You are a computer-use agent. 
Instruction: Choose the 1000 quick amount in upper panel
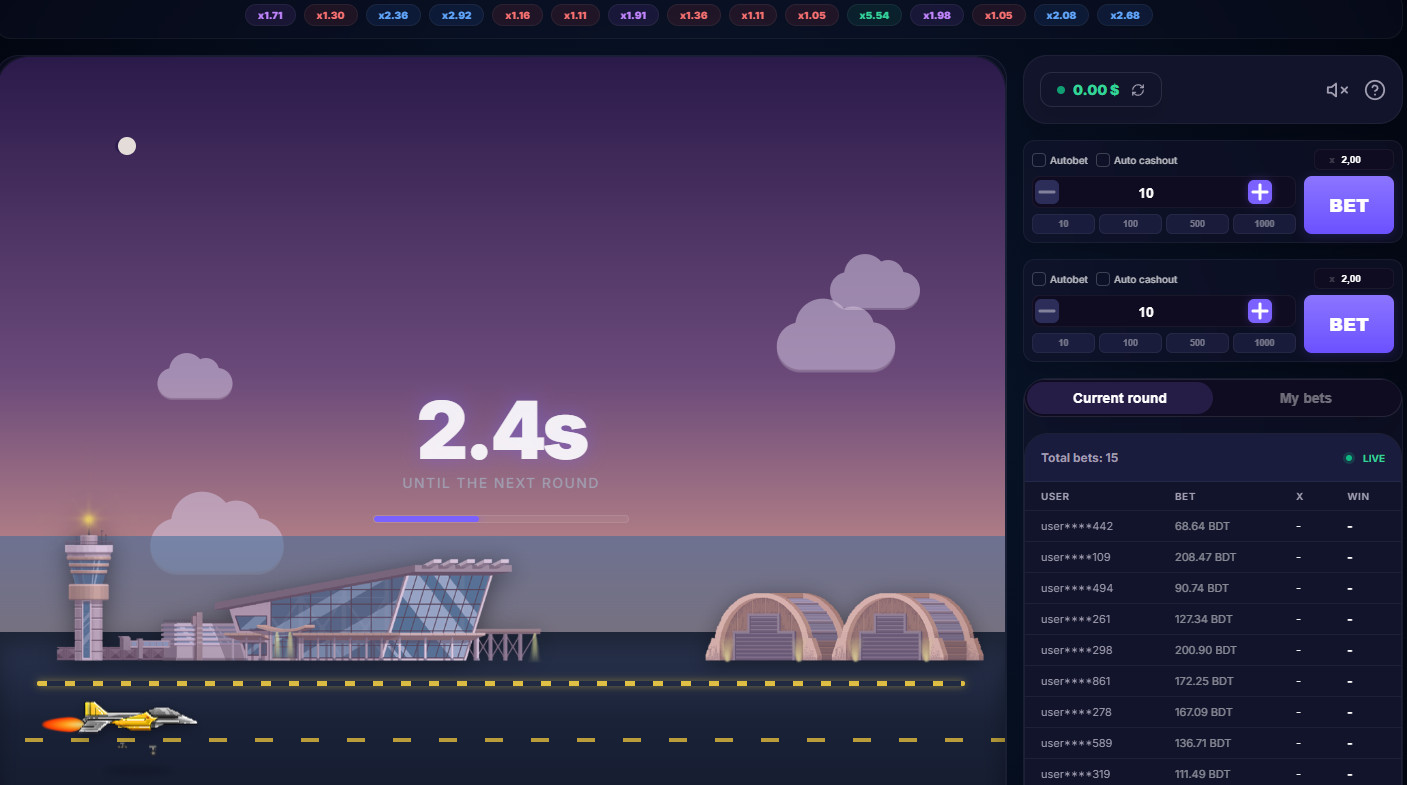tap(1264, 224)
